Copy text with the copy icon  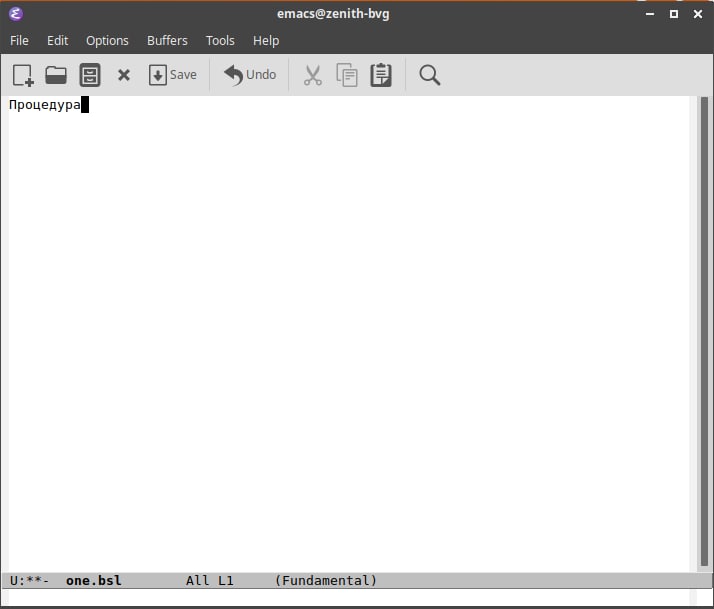347,75
